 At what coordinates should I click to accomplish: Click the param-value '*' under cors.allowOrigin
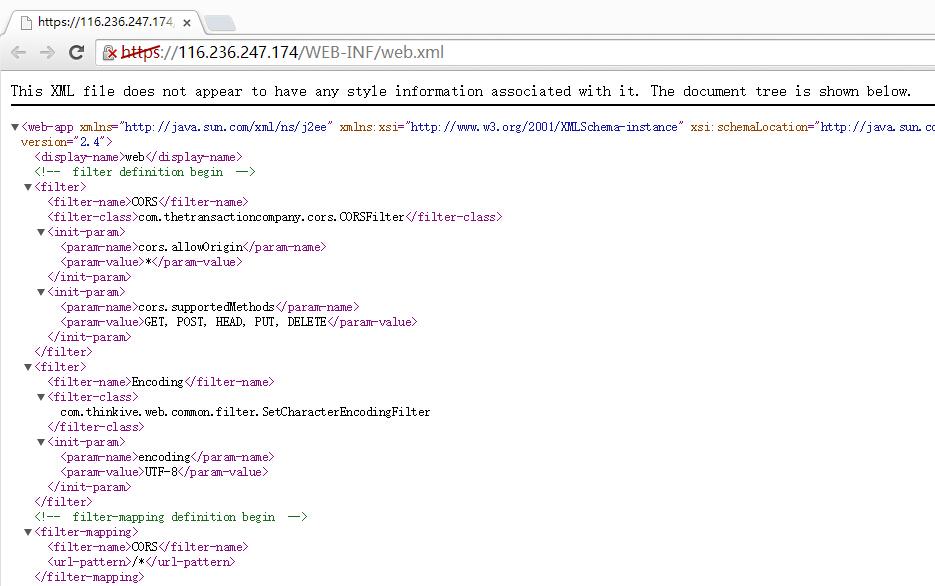pyautogui.click(x=148, y=262)
